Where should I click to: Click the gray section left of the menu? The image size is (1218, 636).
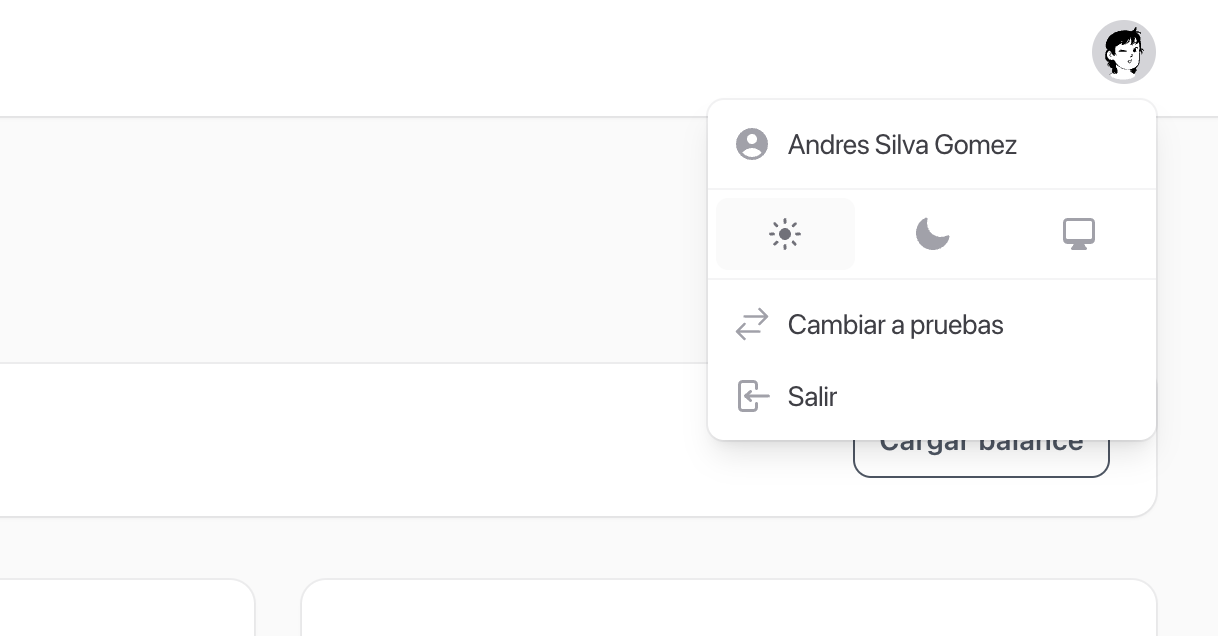pos(350,240)
